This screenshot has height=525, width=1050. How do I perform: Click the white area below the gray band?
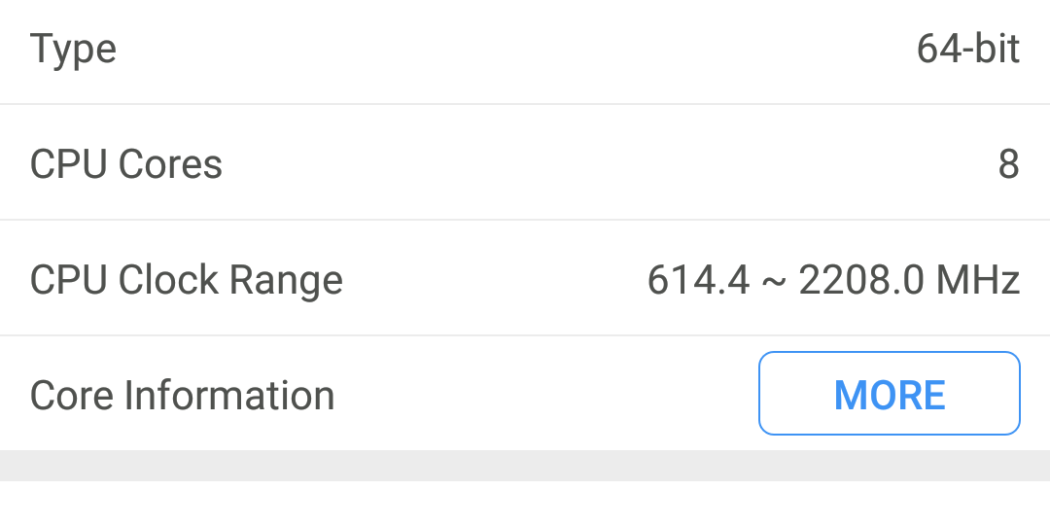525,503
